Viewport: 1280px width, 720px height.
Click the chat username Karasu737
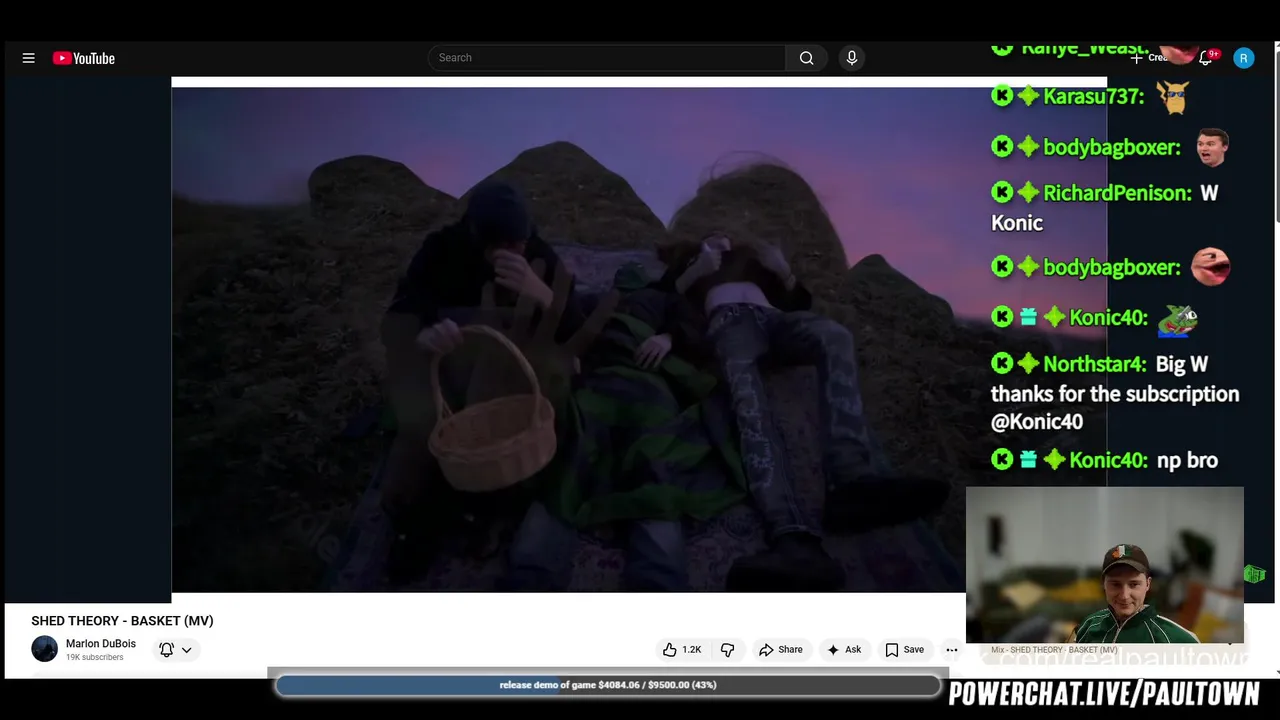click(1093, 96)
